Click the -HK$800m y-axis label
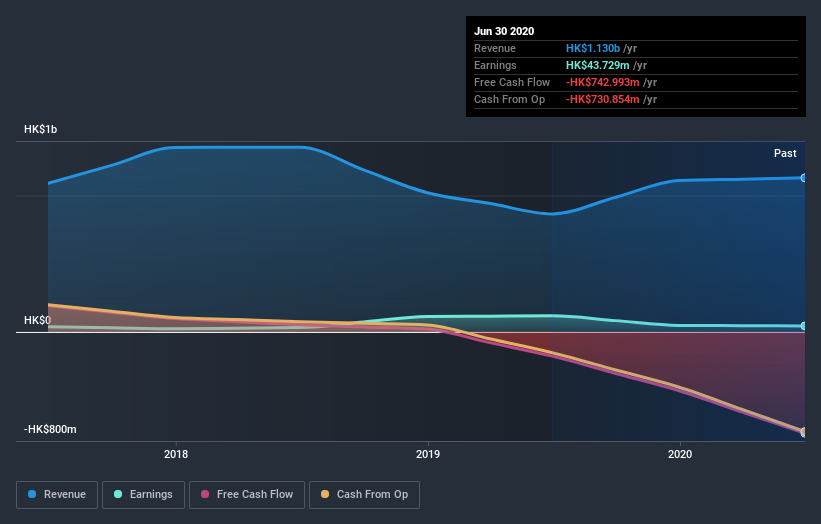Viewport: 821px width, 524px height. [x=50, y=429]
